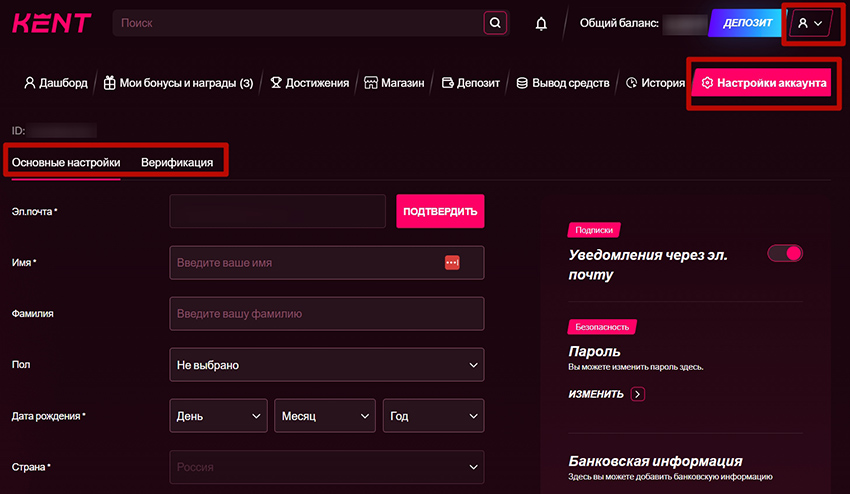
Task: Select the Основные настройки tab
Action: coord(66,162)
